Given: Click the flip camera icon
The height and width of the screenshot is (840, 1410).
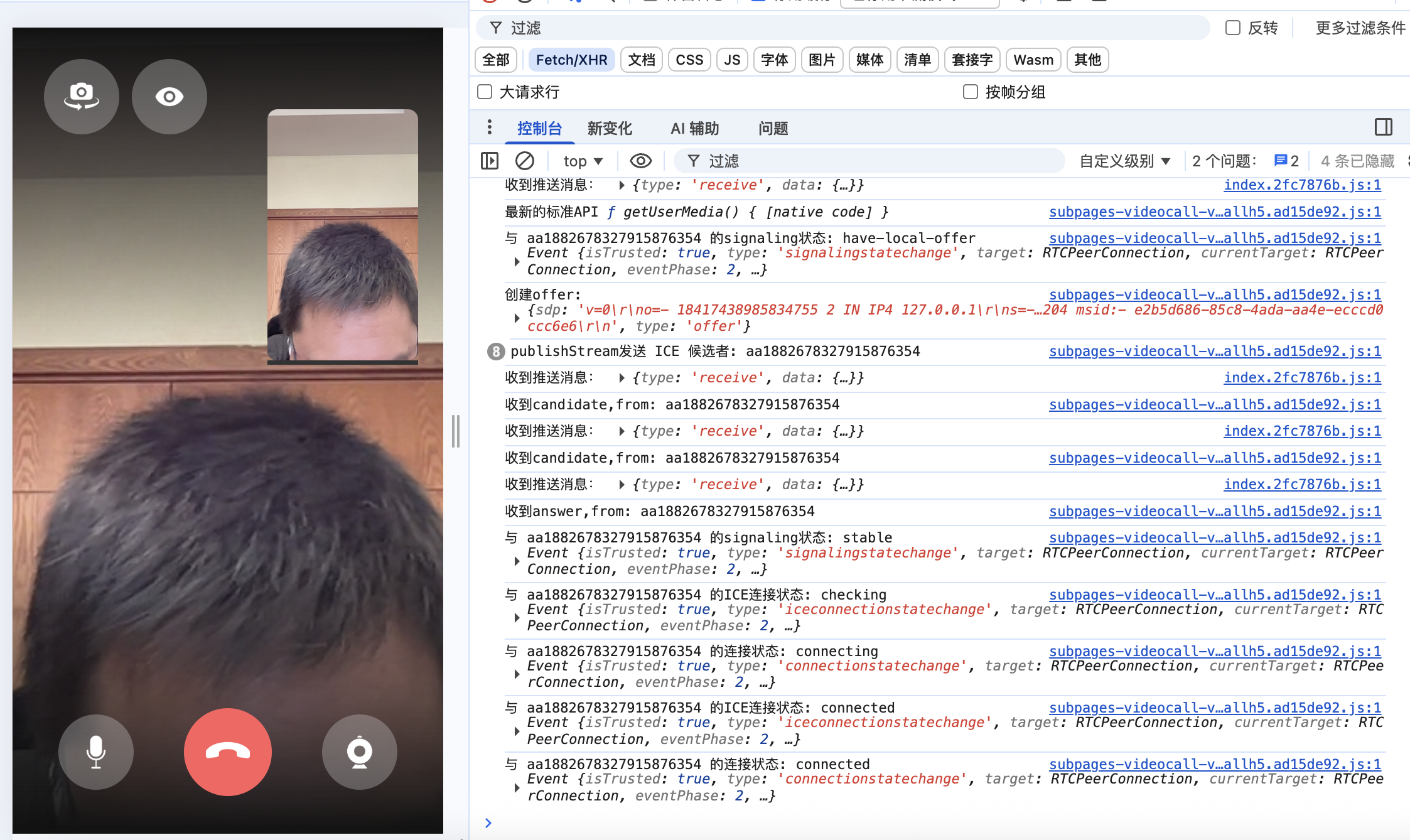Looking at the screenshot, I should (x=81, y=97).
